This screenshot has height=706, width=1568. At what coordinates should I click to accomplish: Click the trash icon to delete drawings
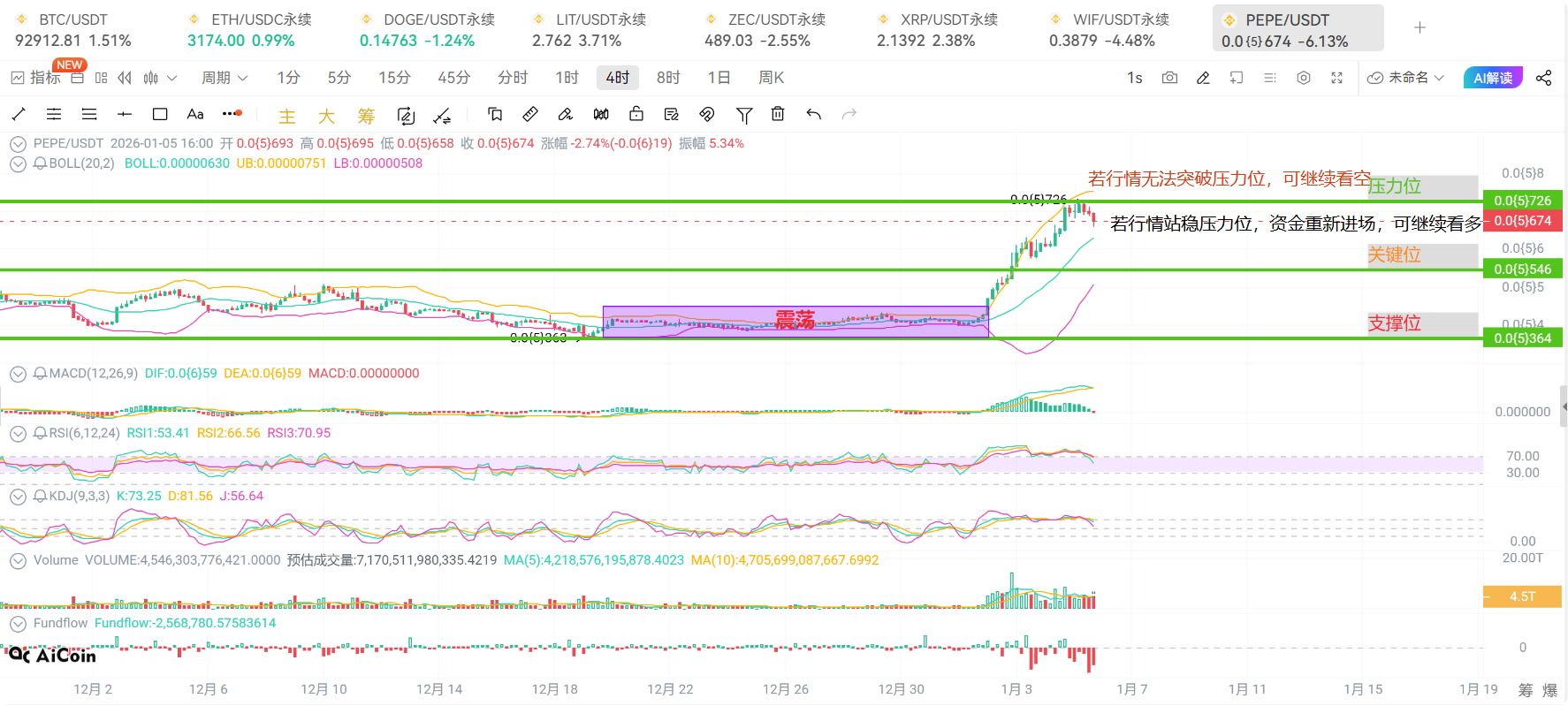click(778, 114)
